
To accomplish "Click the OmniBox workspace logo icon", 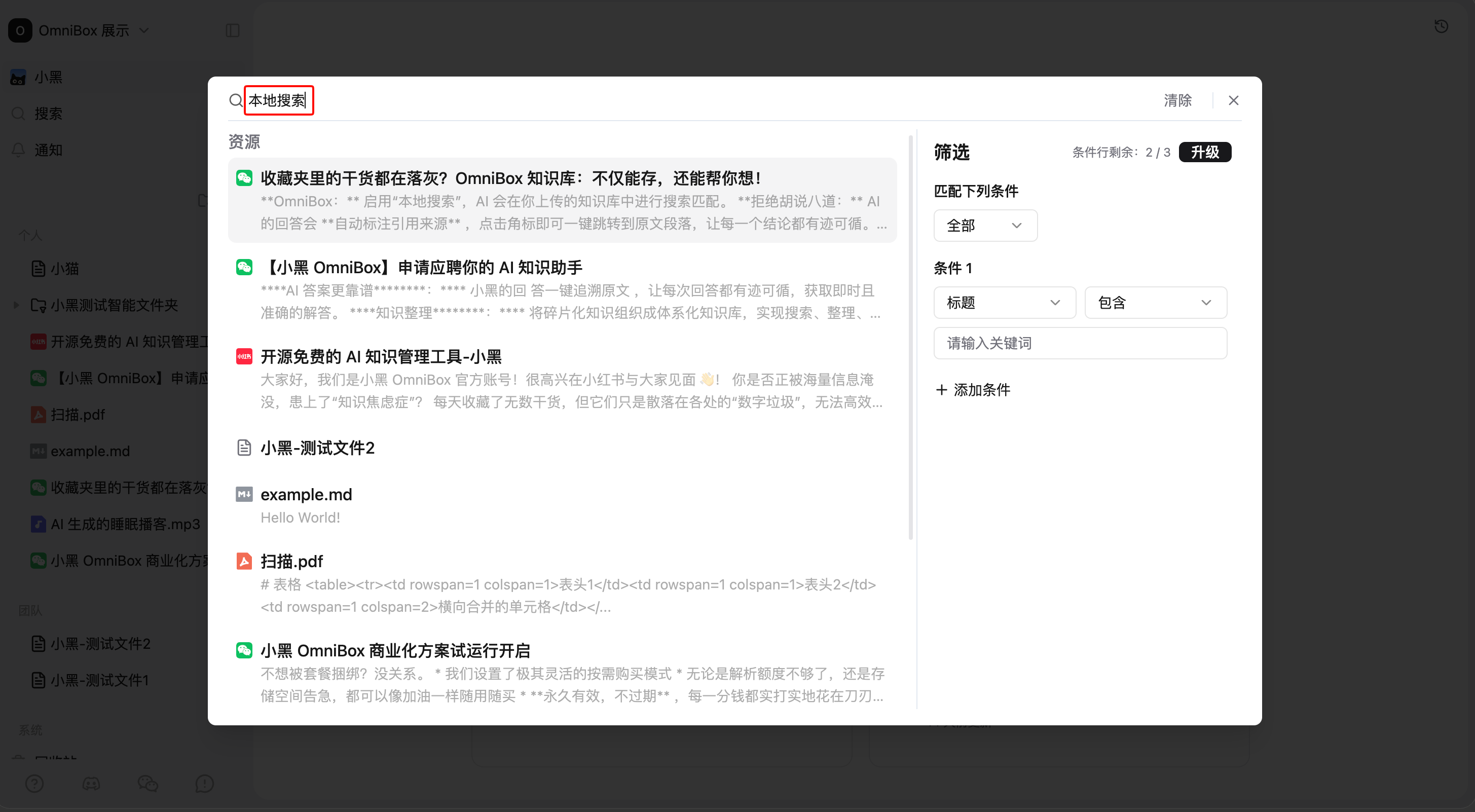I will tap(20, 30).
